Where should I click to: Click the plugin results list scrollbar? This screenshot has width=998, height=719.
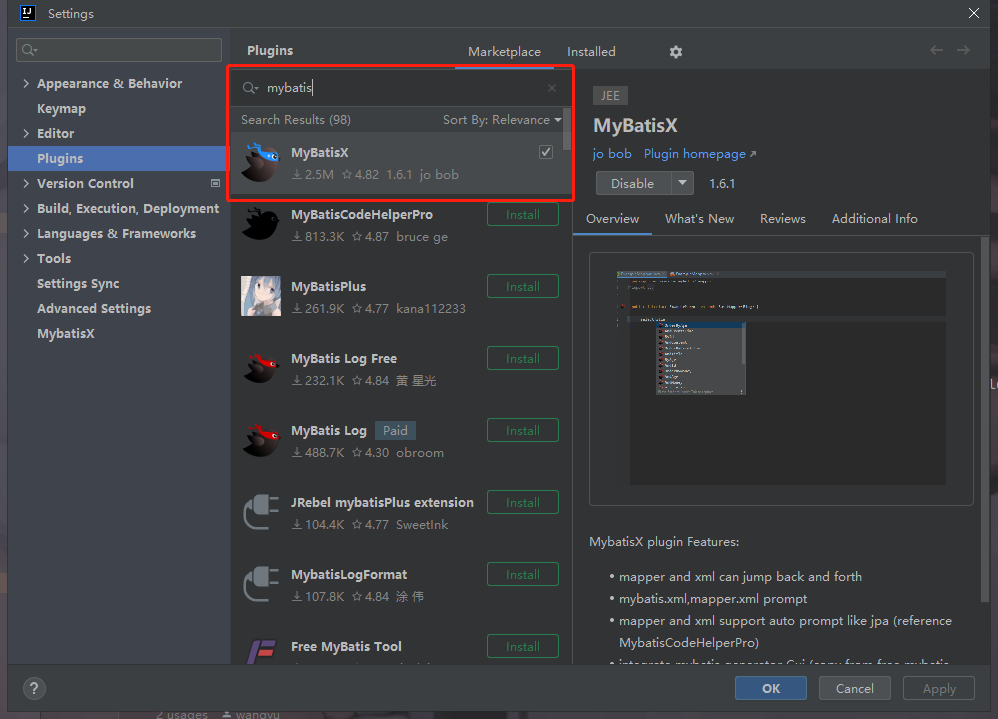coord(566,129)
